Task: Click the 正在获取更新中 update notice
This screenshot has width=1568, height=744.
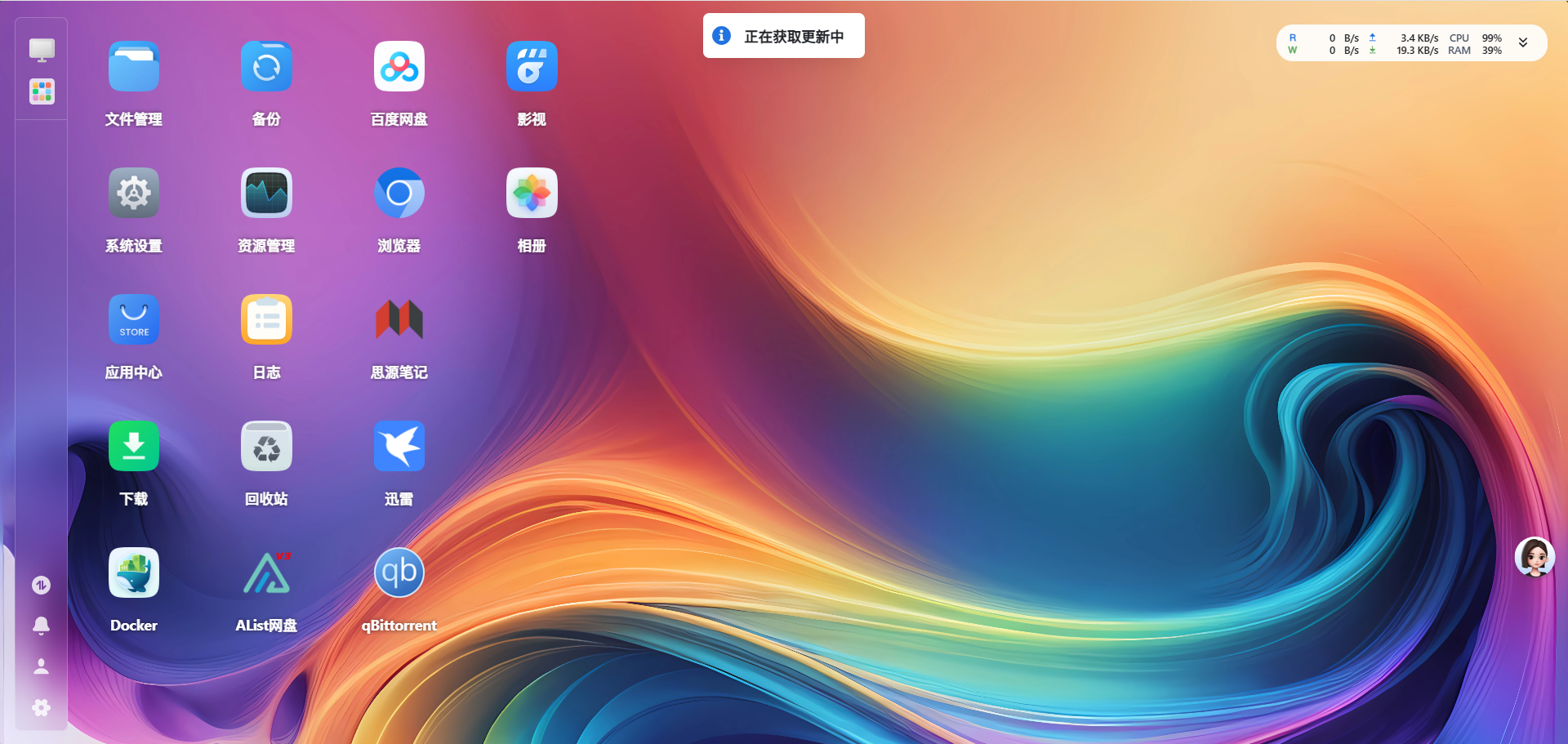Action: point(783,35)
